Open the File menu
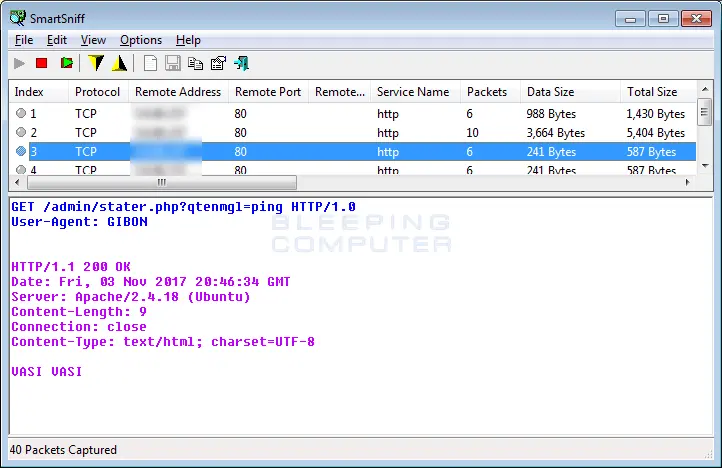Viewport: 722px width, 468px height. 24,40
